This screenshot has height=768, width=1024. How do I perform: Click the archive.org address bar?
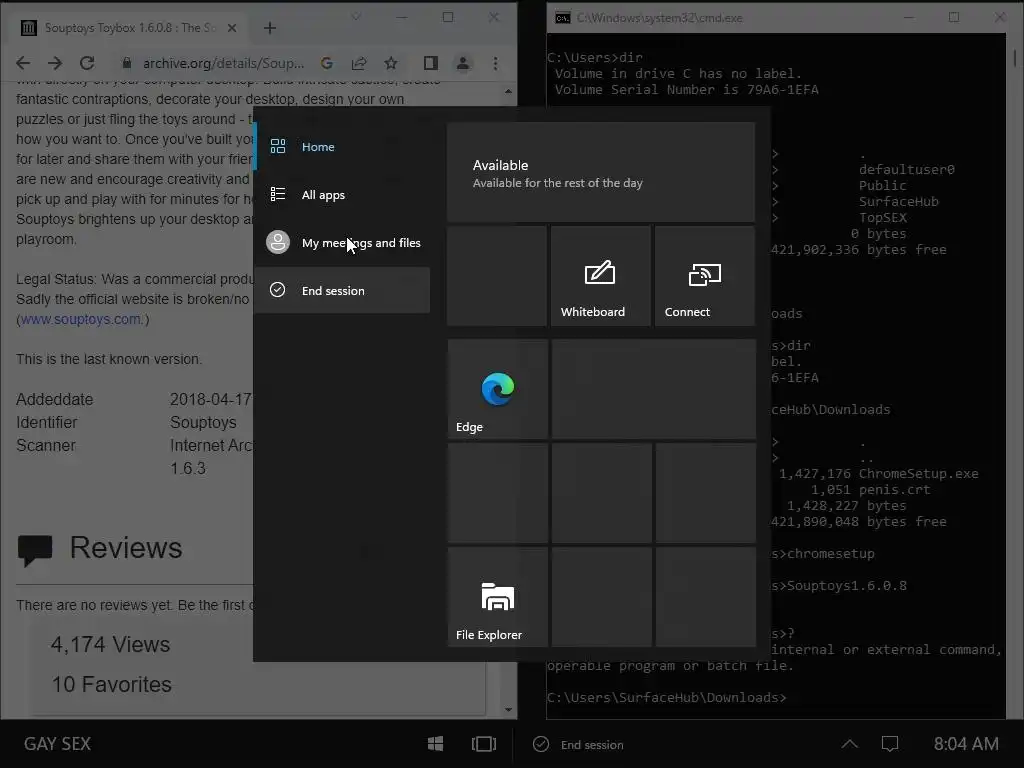pos(223,63)
